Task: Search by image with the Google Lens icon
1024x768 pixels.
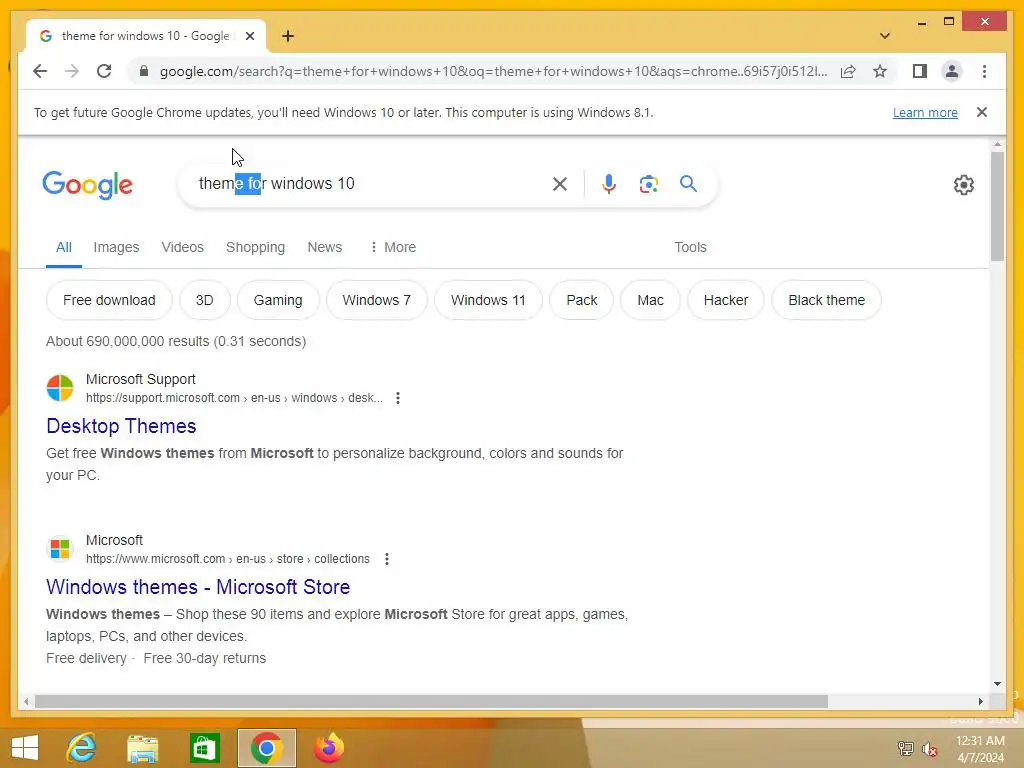Action: pos(648,184)
